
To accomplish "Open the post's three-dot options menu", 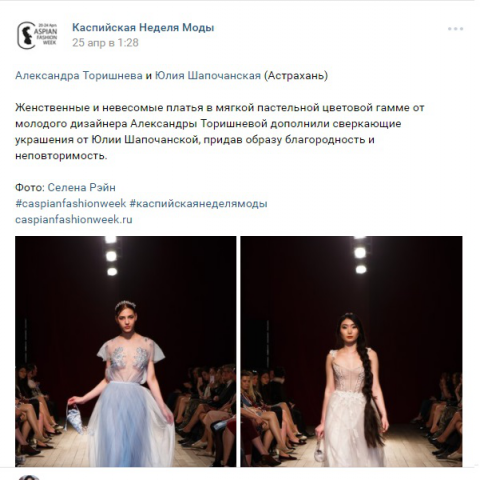I will pyautogui.click(x=455, y=29).
